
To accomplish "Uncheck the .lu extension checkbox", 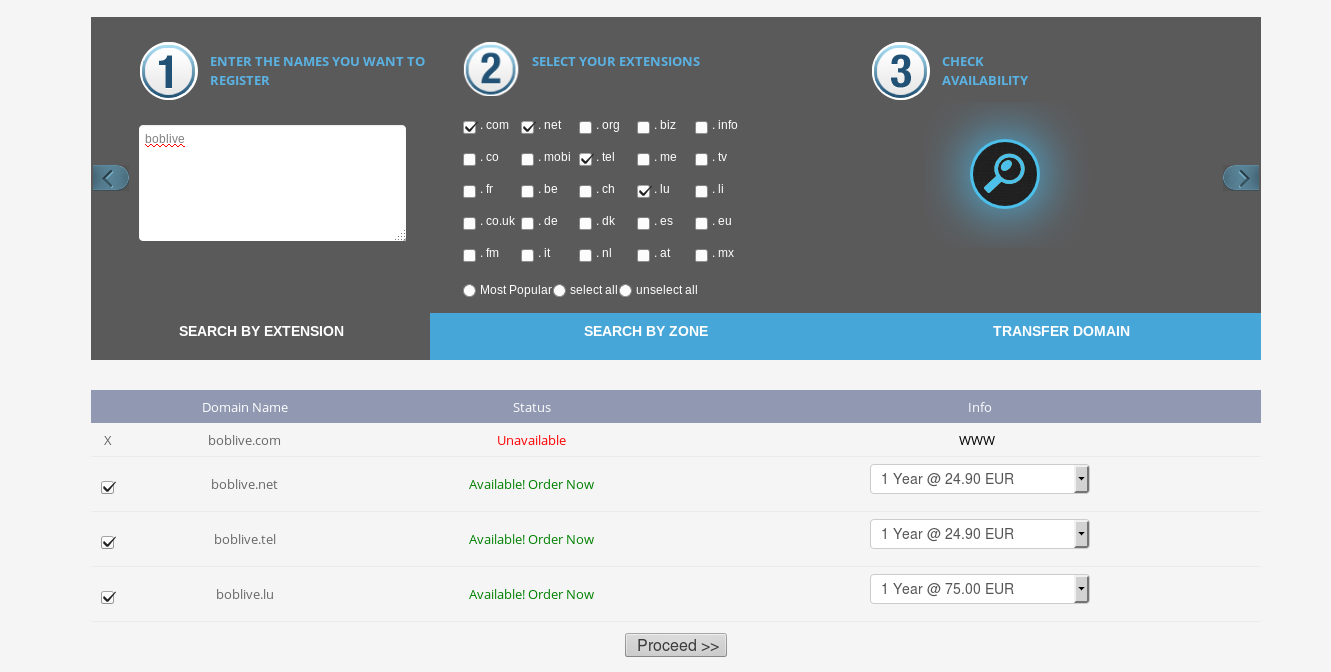I will [644, 191].
